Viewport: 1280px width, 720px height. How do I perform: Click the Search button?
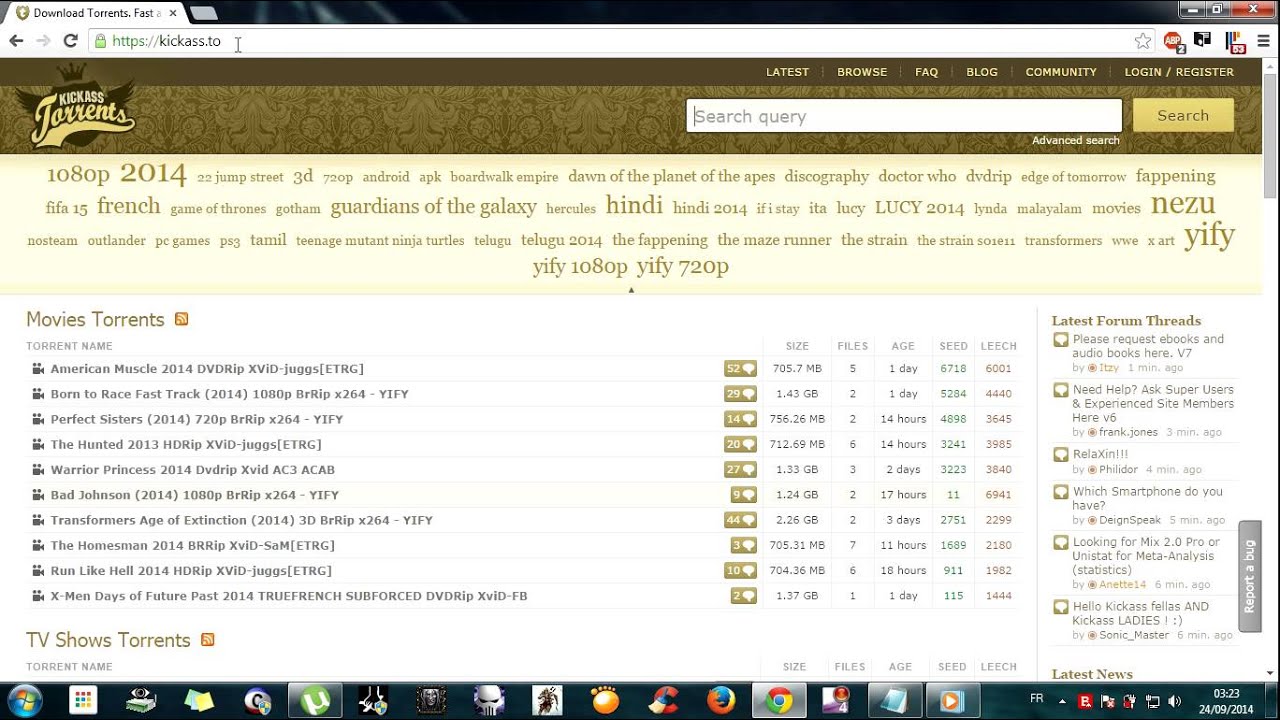point(1183,116)
